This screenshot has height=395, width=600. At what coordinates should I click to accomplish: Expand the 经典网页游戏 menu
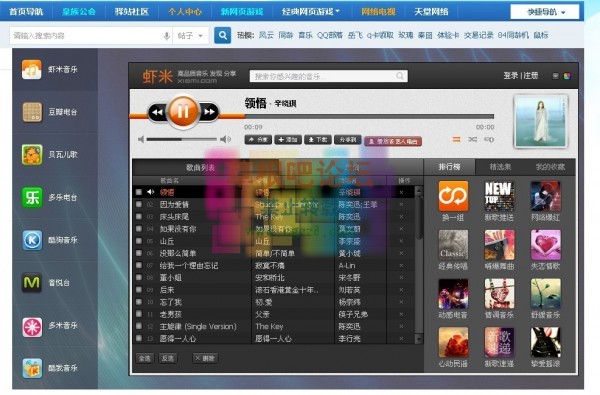point(310,12)
